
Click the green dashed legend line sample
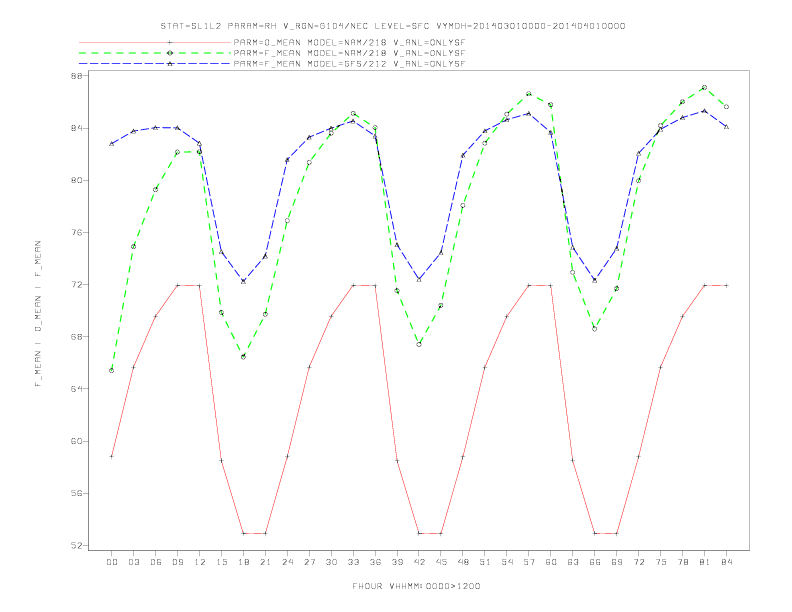pos(155,53)
